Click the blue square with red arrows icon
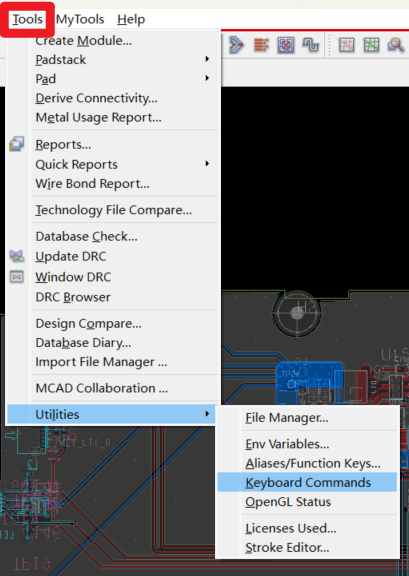This screenshot has height=576, width=409. pyautogui.click(x=286, y=45)
